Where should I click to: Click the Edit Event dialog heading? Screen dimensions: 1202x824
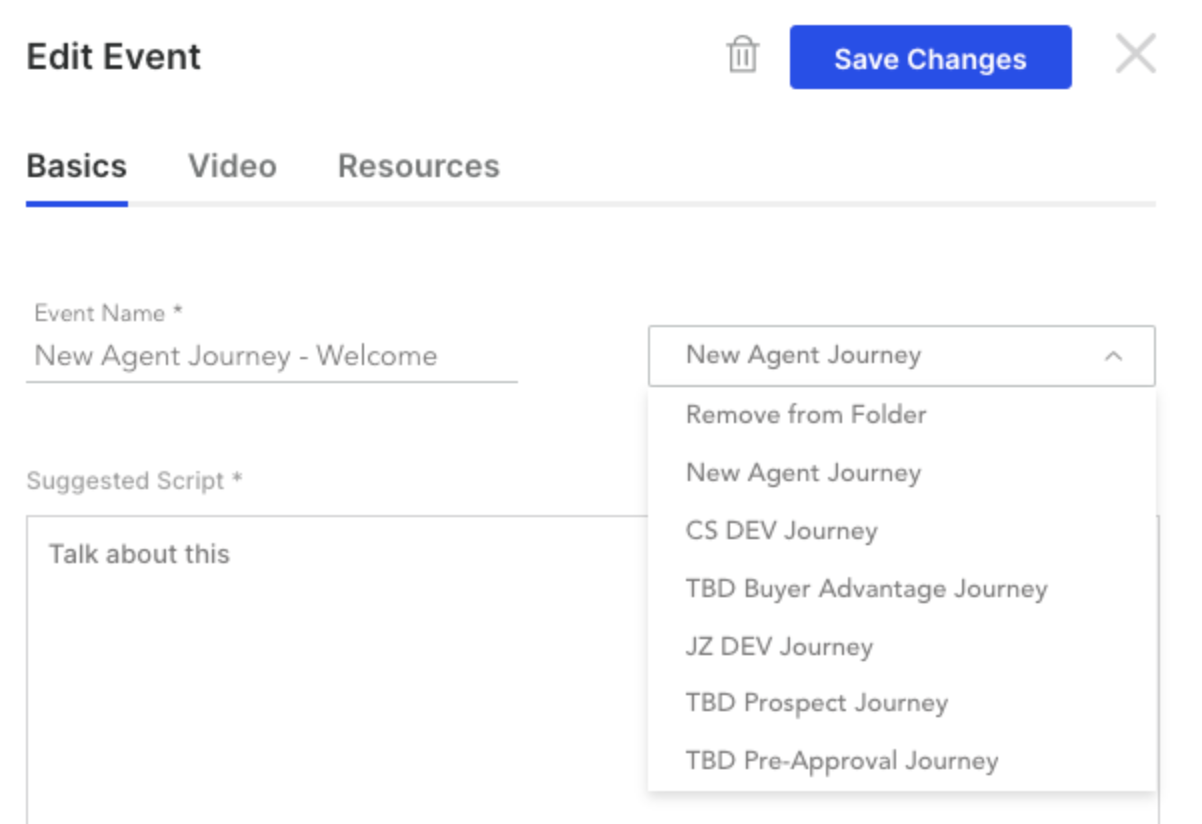coord(113,56)
